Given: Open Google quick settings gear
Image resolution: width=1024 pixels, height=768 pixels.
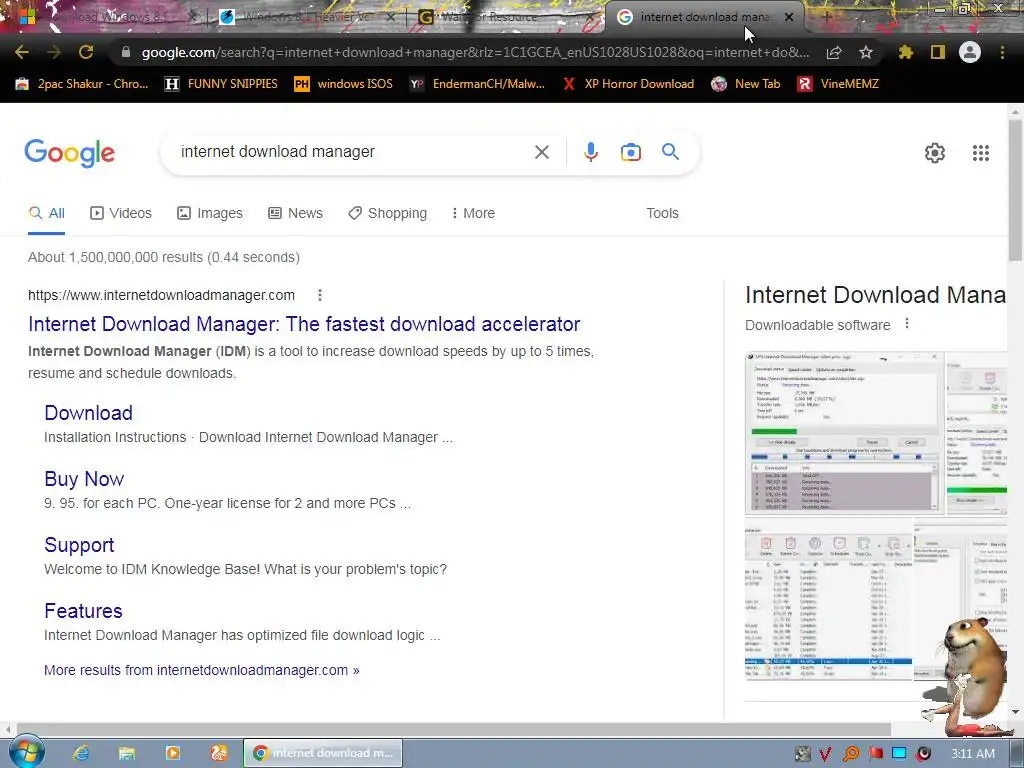Looking at the screenshot, I should point(935,153).
